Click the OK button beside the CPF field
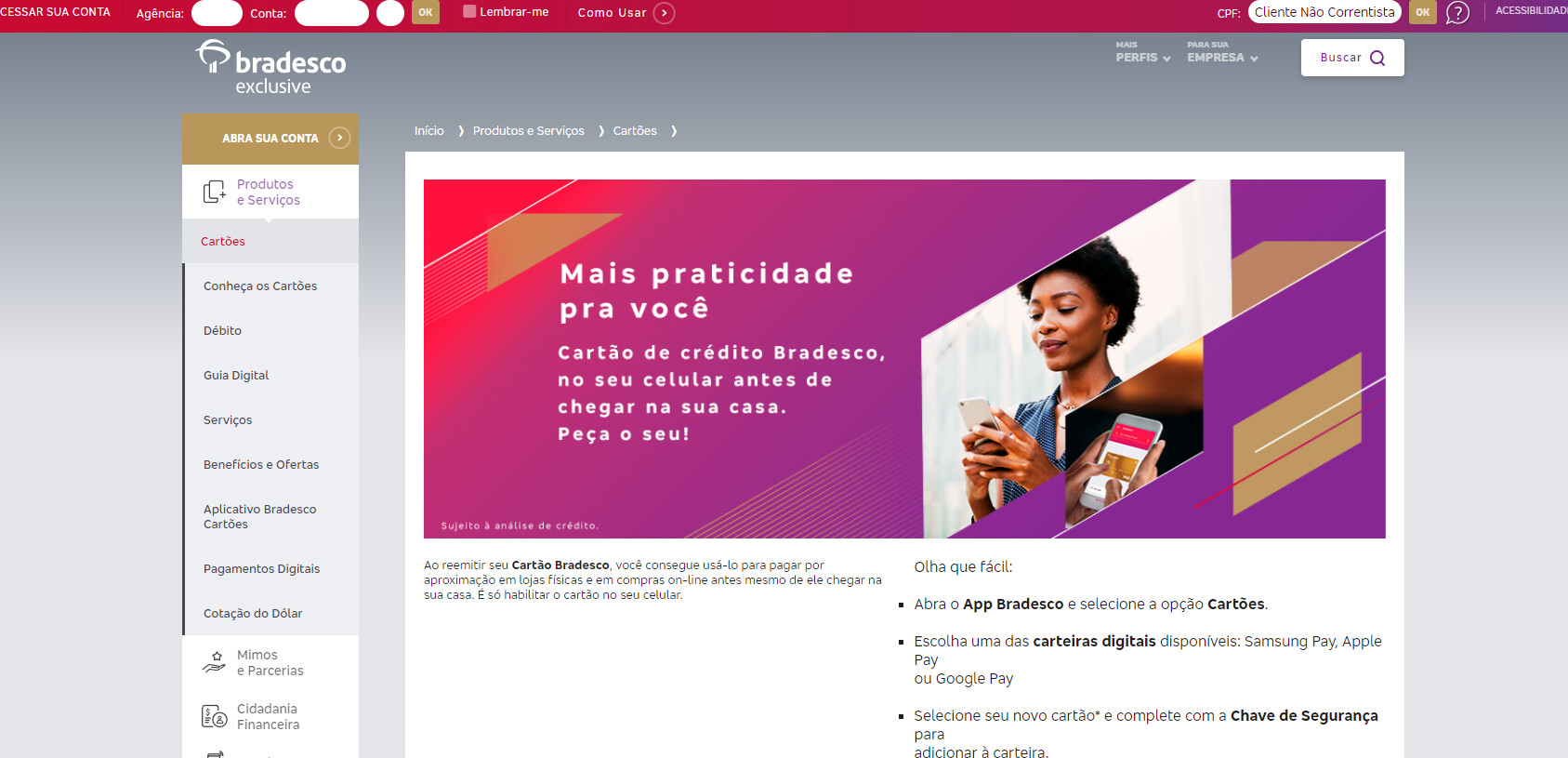The height and width of the screenshot is (758, 1568). (1423, 12)
